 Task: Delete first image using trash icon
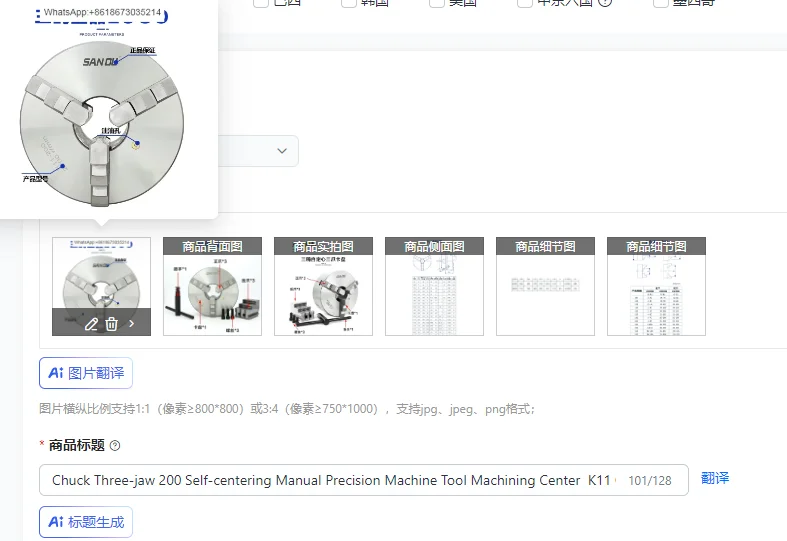[x=111, y=324]
